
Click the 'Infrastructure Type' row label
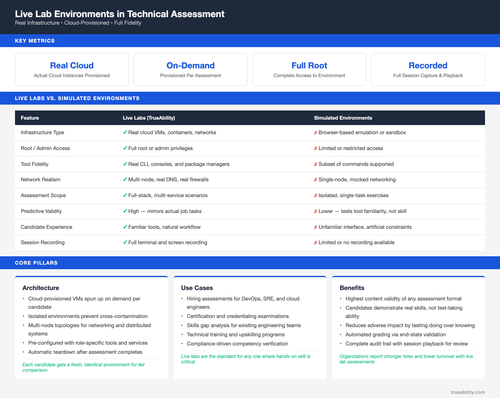tap(42, 133)
